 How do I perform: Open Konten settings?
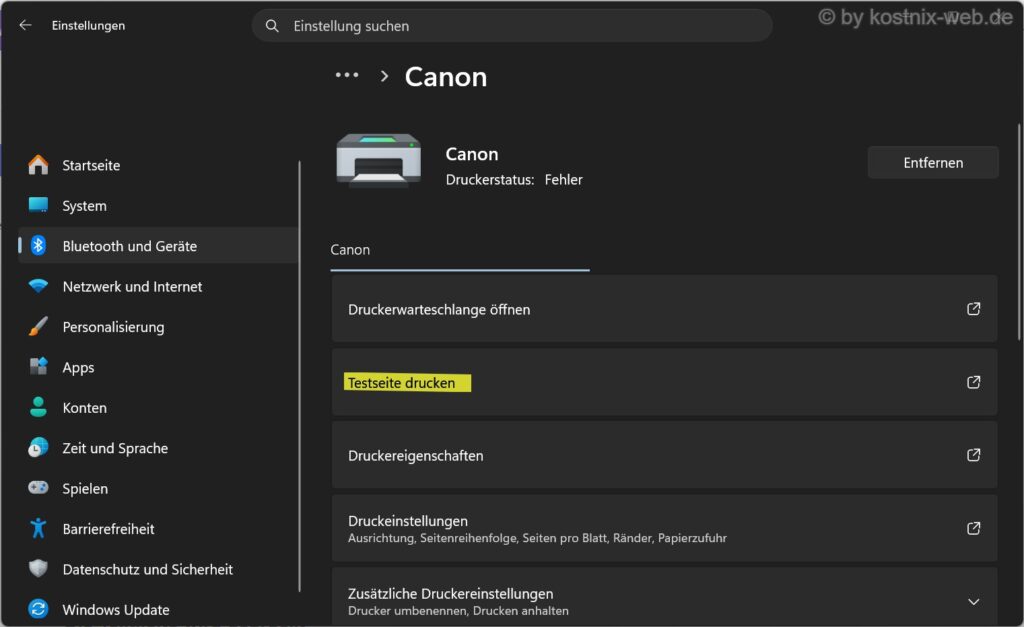pyautogui.click(x=159, y=408)
